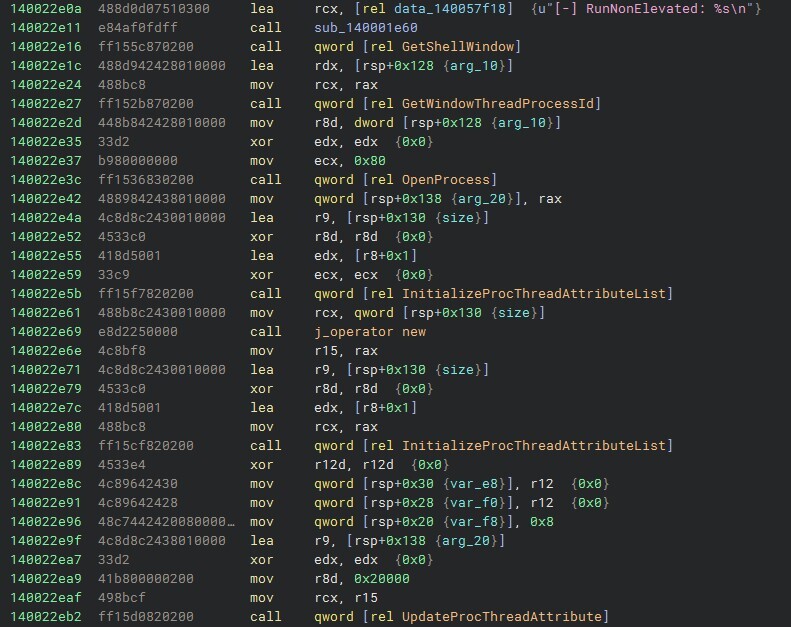Select the UpdateProcThreadAttribute import name

coord(502,616)
